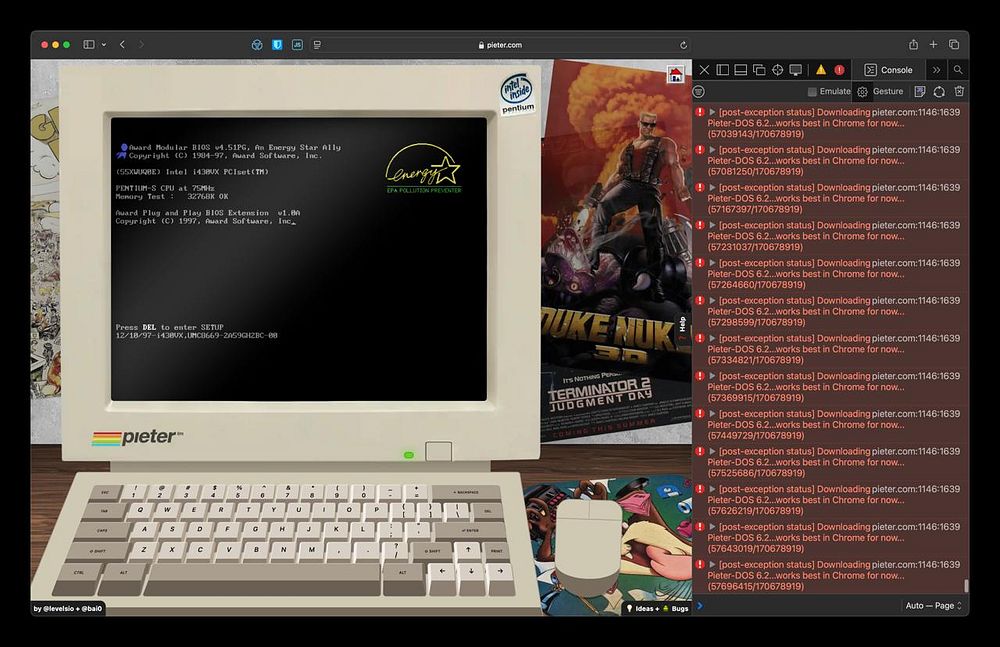Click the console prompt arrow at the bottom

pos(700,606)
